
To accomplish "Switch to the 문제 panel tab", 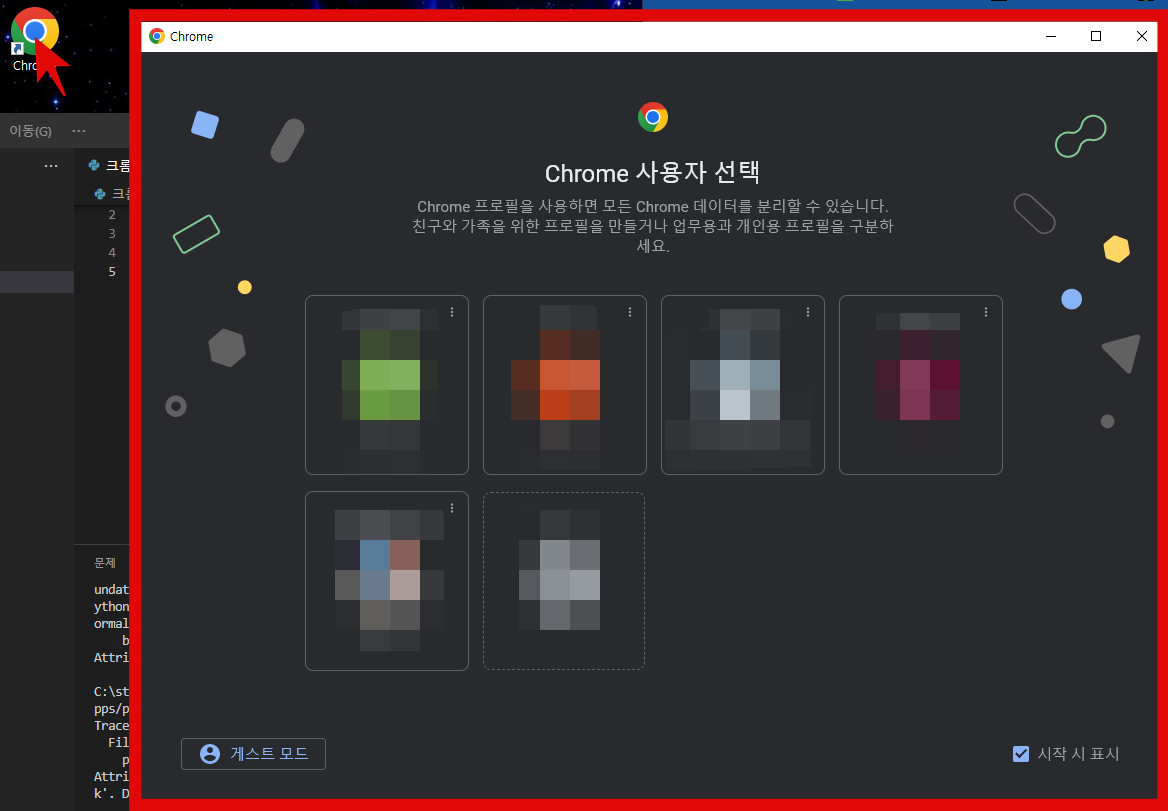I will [x=106, y=563].
